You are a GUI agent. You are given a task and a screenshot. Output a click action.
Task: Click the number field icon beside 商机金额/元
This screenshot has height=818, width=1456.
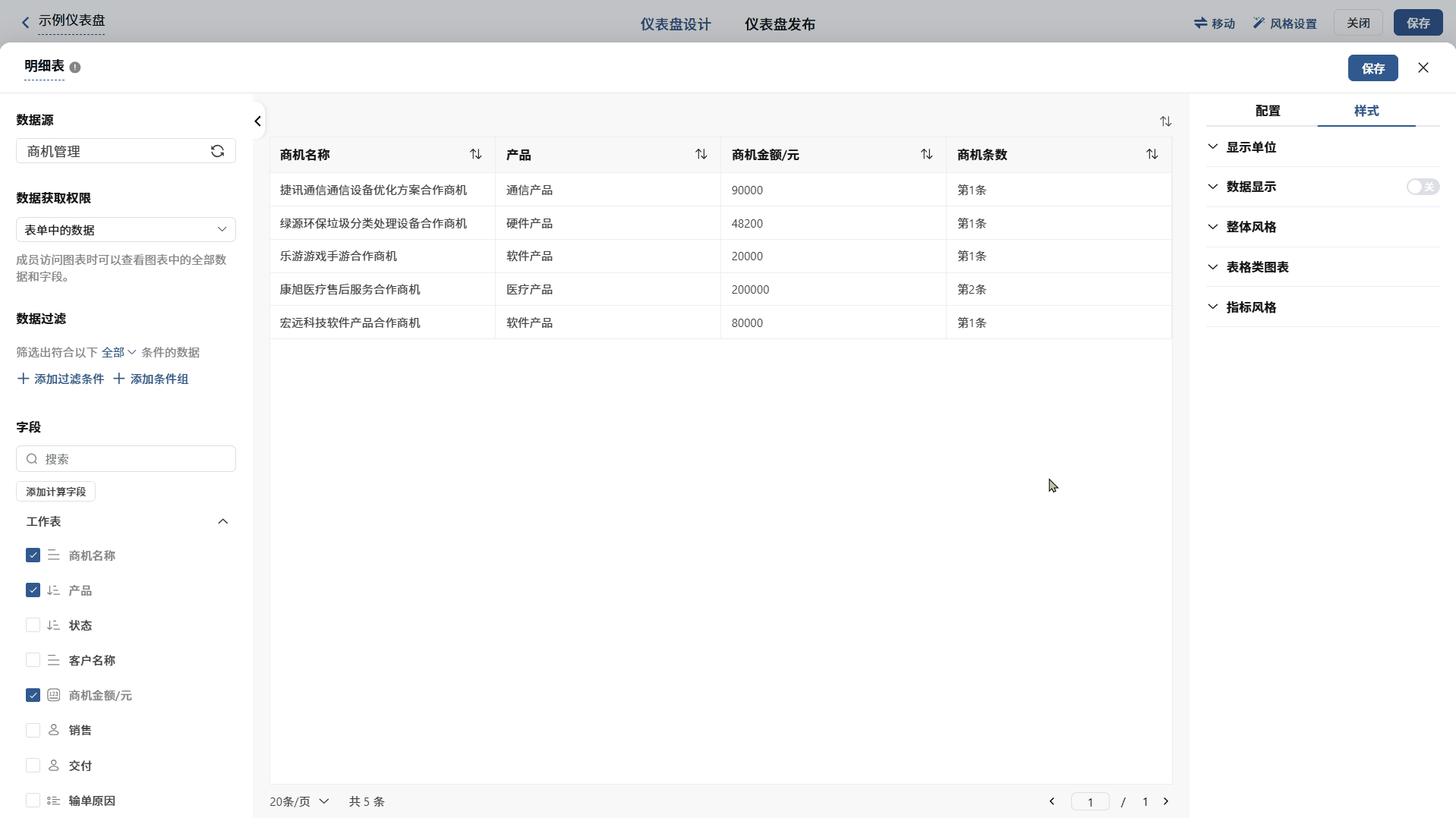(x=54, y=695)
